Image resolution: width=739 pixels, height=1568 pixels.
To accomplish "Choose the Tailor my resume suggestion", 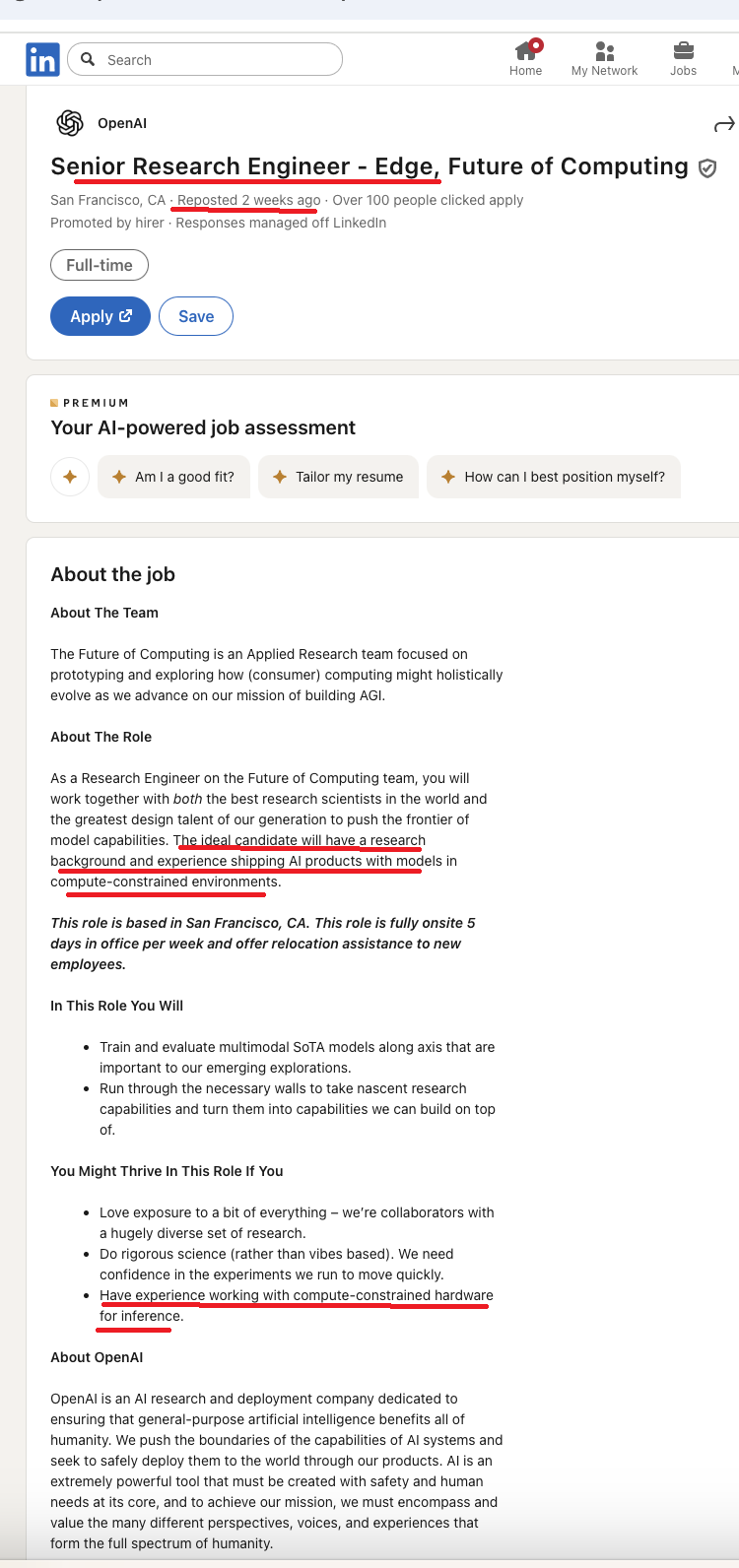I will (x=338, y=477).
